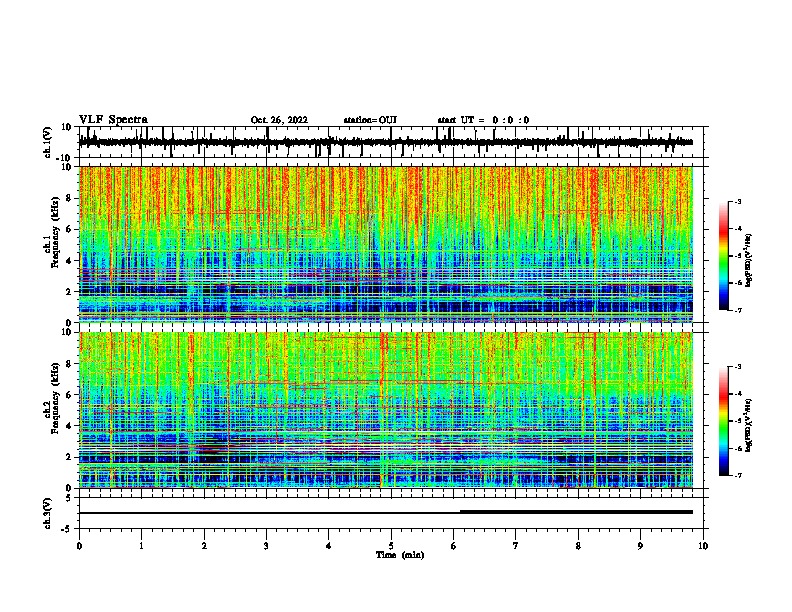This screenshot has width=792, height=612.
Task: Click the "8" kHz tick on ch.1 spectrogram axis
Action: (x=70, y=198)
